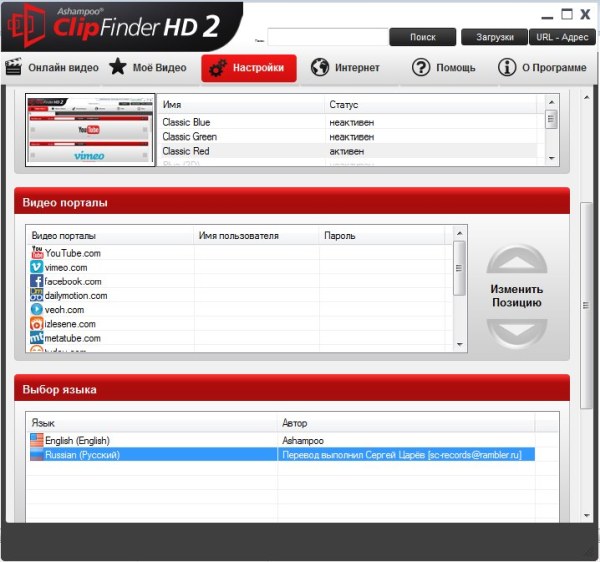Screen dimensions: 600x562
Task: Click the Поиск button
Action: tap(422, 37)
